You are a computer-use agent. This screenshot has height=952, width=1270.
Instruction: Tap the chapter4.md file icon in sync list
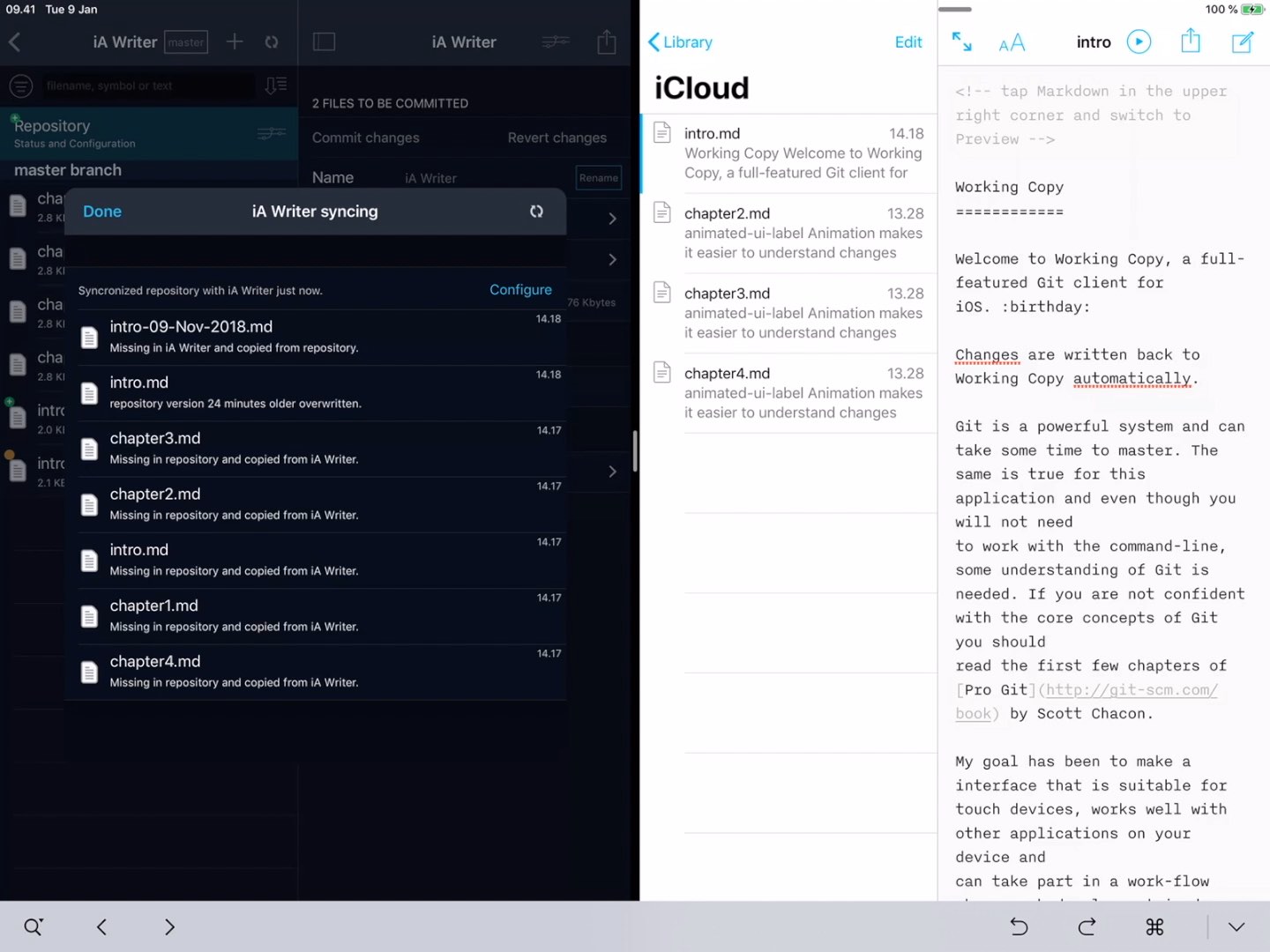(89, 673)
